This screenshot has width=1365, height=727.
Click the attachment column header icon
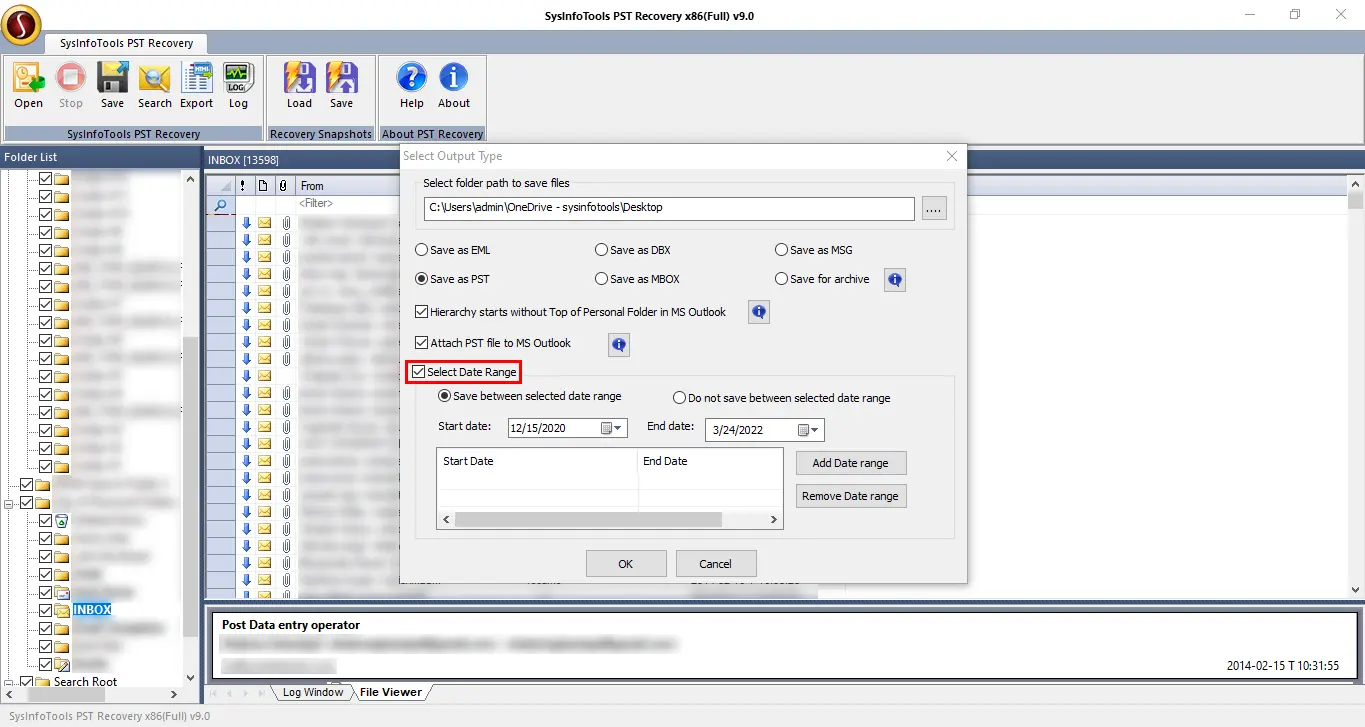(x=283, y=186)
